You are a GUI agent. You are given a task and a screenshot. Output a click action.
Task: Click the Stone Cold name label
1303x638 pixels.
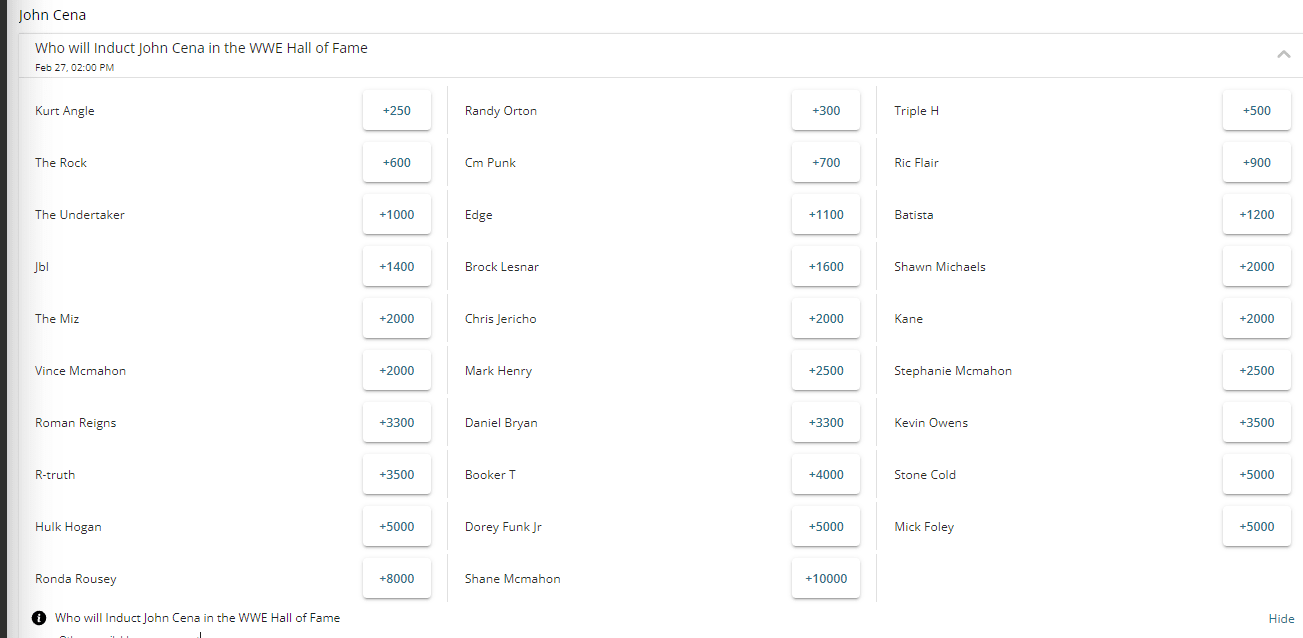click(925, 475)
